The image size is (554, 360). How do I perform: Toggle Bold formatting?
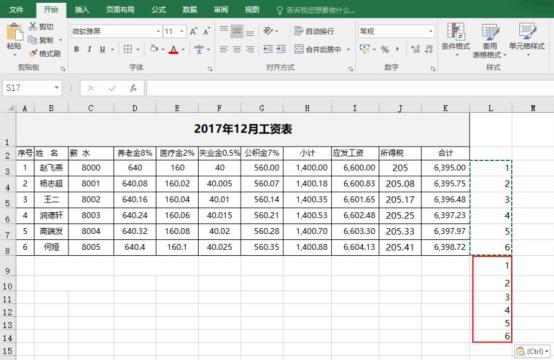pos(76,49)
